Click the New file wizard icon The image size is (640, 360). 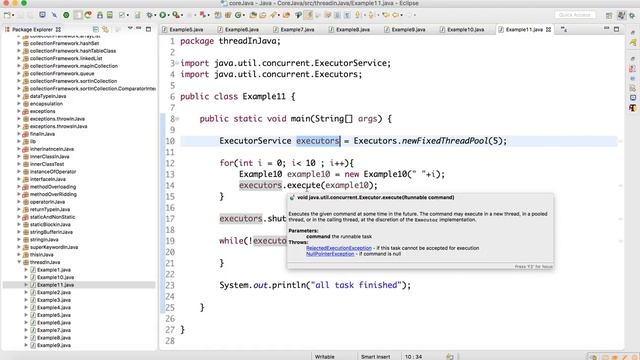point(7,15)
